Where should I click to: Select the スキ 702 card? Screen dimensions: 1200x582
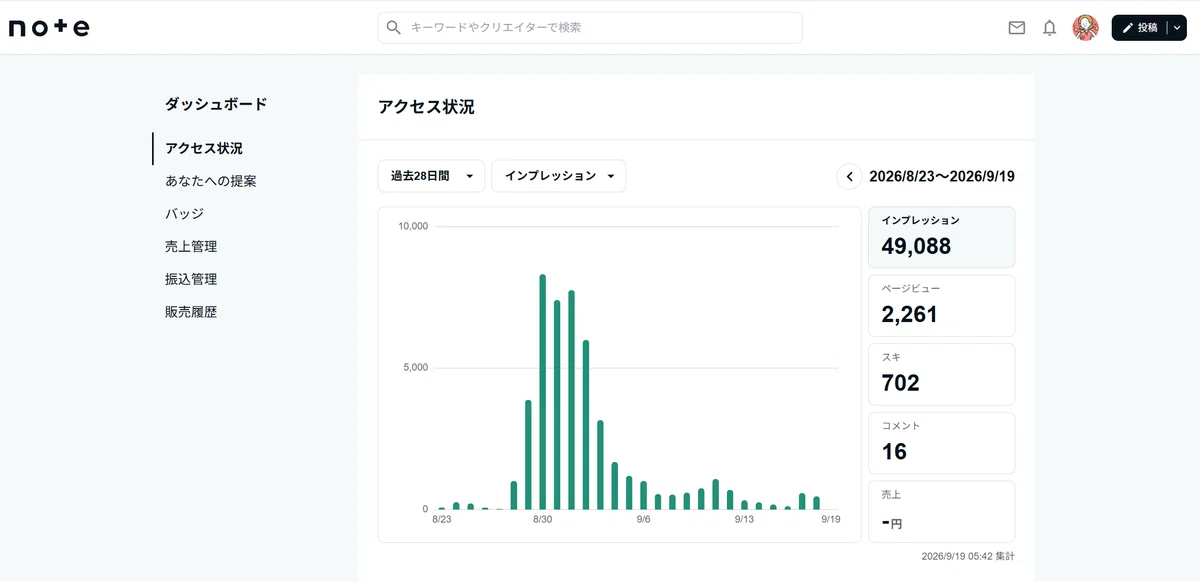click(x=941, y=374)
